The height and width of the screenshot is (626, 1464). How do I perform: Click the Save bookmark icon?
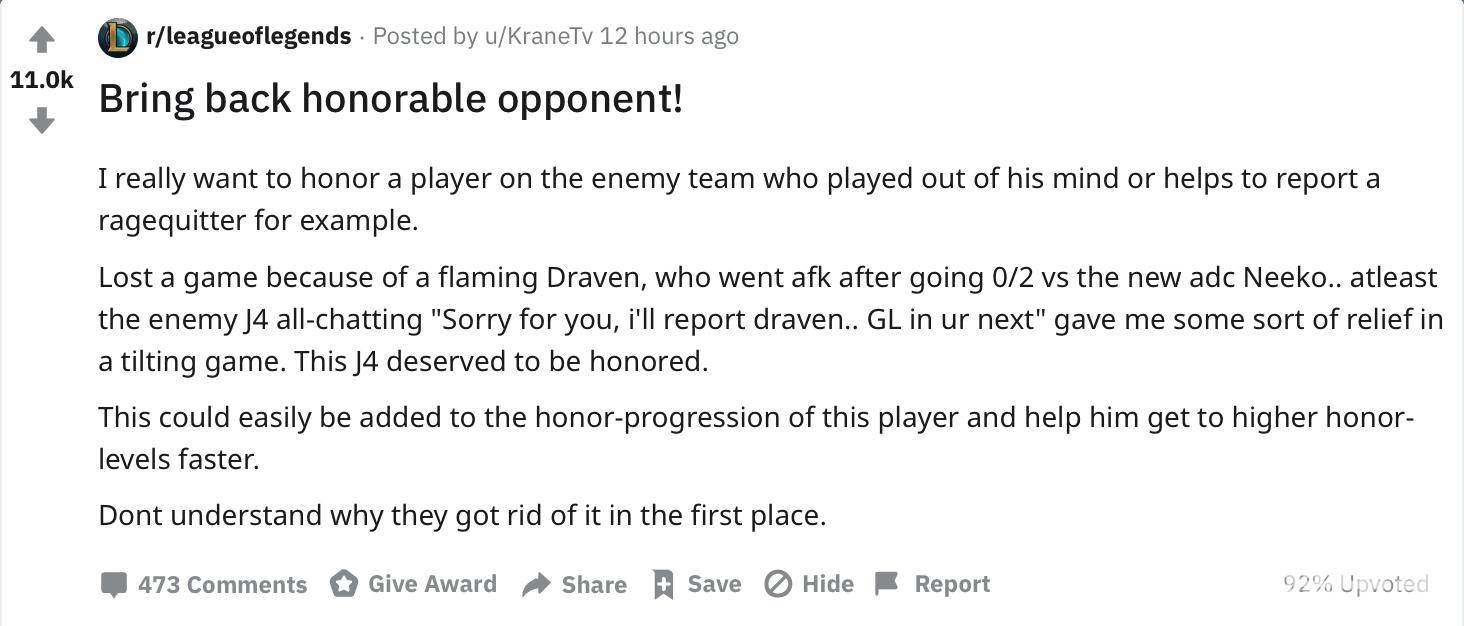coord(663,584)
